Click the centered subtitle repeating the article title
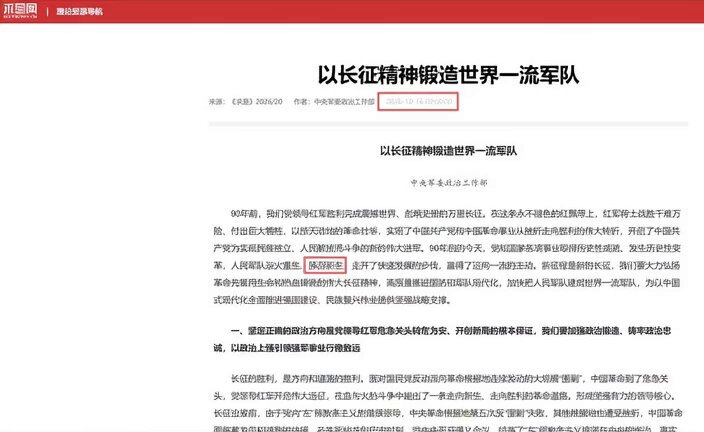704x432 pixels. [x=448, y=151]
